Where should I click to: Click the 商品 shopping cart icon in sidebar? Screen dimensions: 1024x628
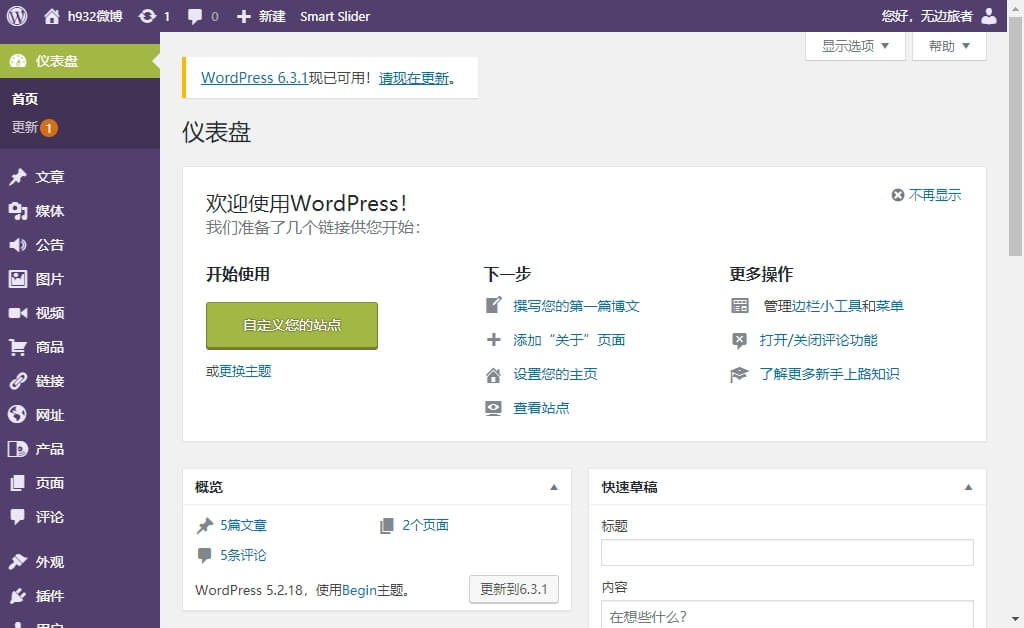[x=18, y=347]
